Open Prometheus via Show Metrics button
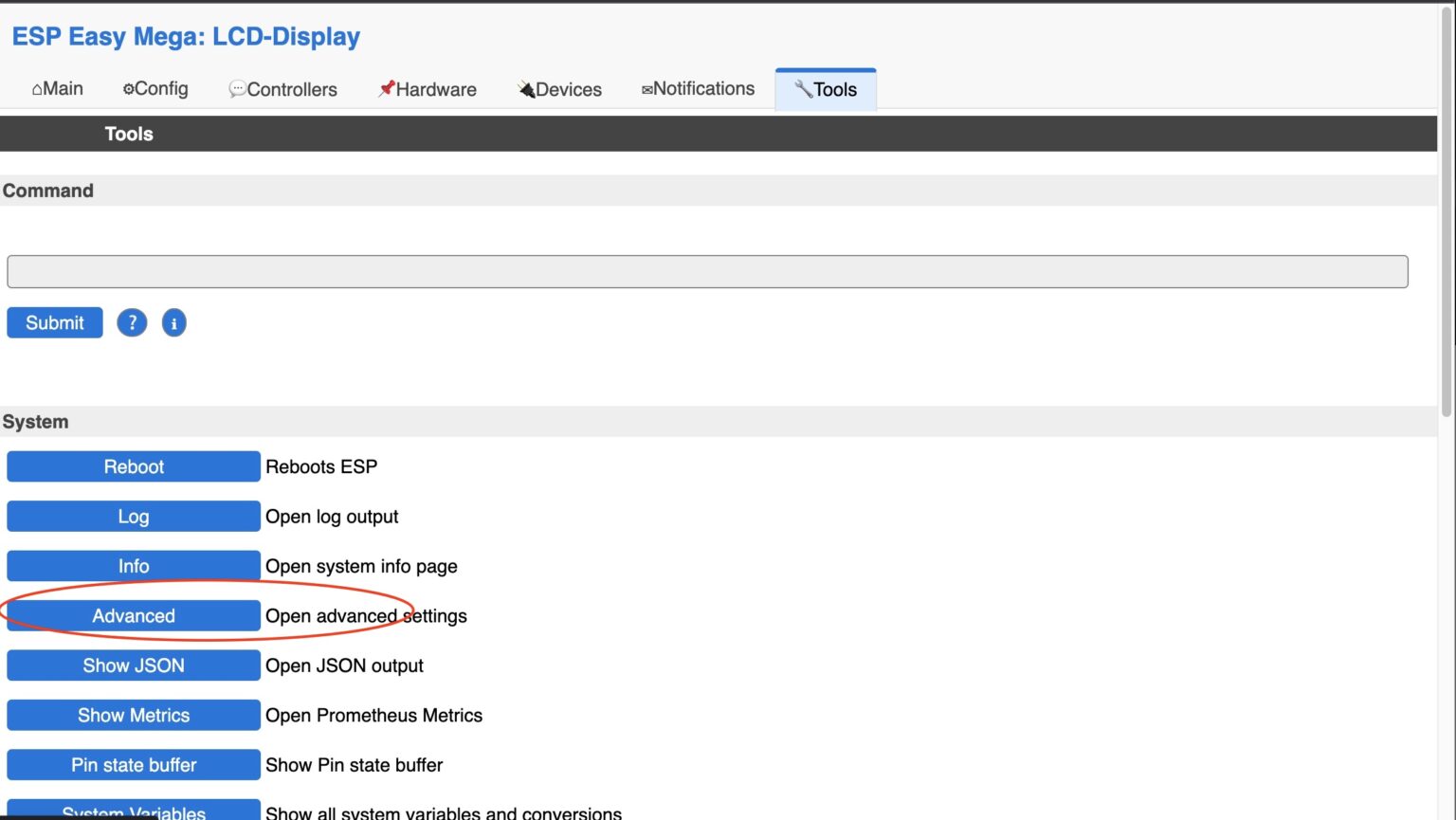This screenshot has width=1456, height=820. coord(134,716)
